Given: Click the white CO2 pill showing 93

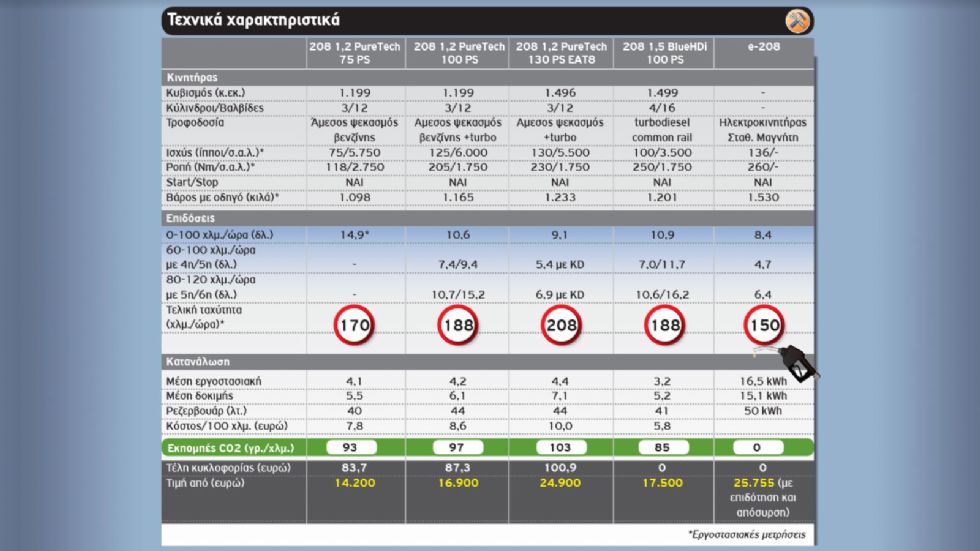Looking at the screenshot, I should 351,447.
